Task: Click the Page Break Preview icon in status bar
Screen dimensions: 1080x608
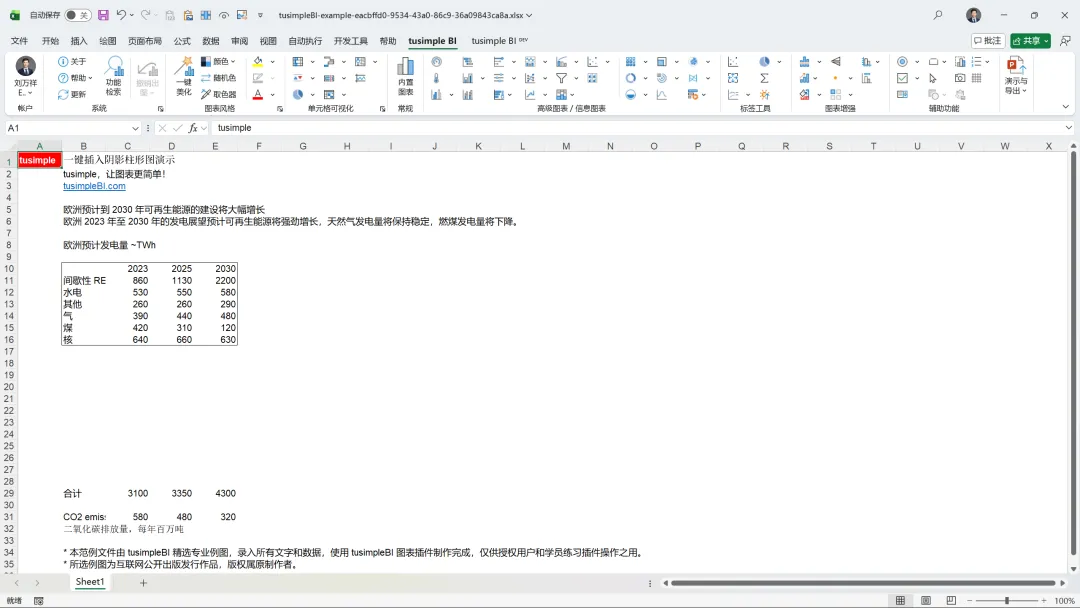Action: (951, 600)
